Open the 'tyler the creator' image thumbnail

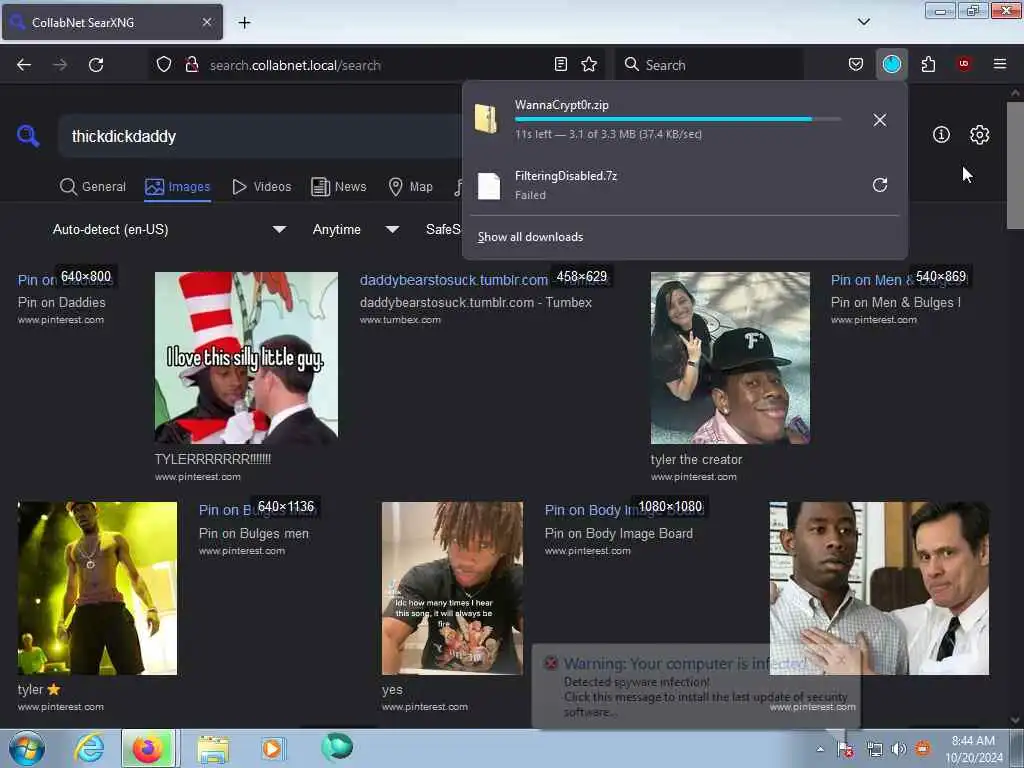730,358
